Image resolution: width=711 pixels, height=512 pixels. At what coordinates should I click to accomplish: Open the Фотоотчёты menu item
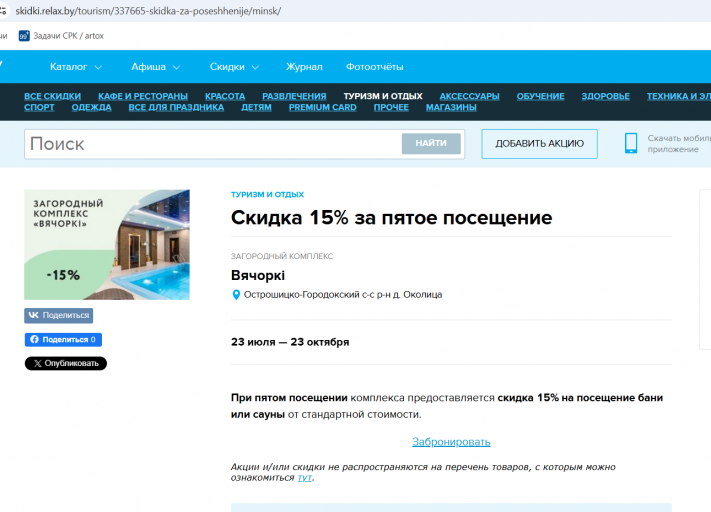tap(375, 67)
